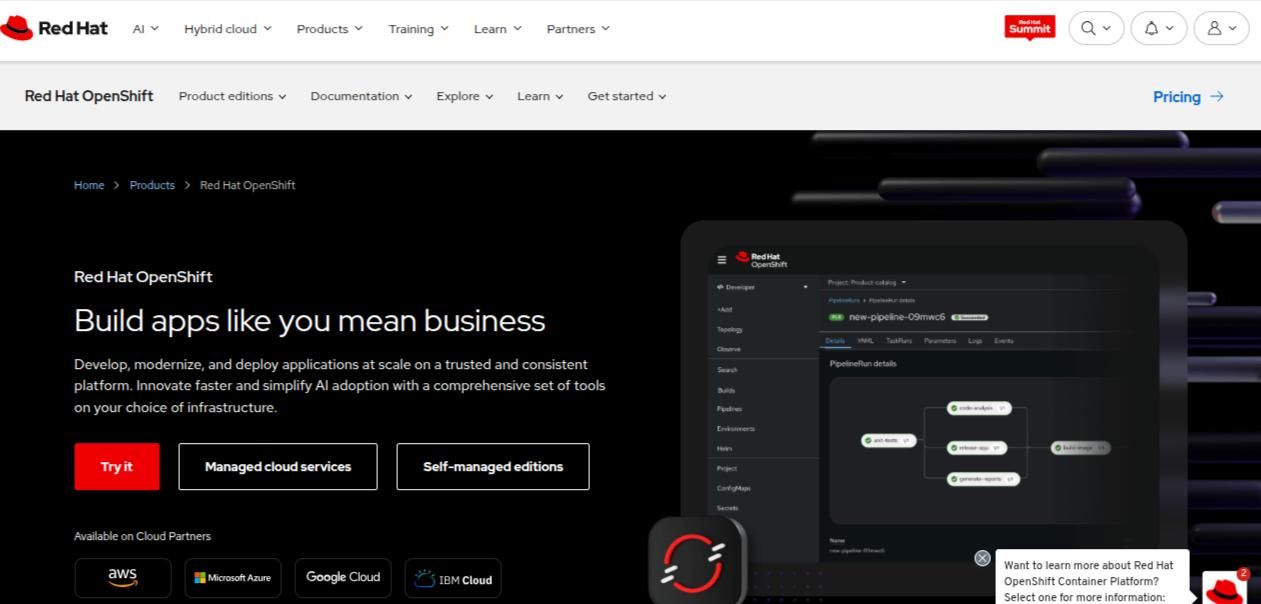Click the hamburger menu in OpenShift console image
Viewport: 1261px width, 604px height.
(722, 260)
